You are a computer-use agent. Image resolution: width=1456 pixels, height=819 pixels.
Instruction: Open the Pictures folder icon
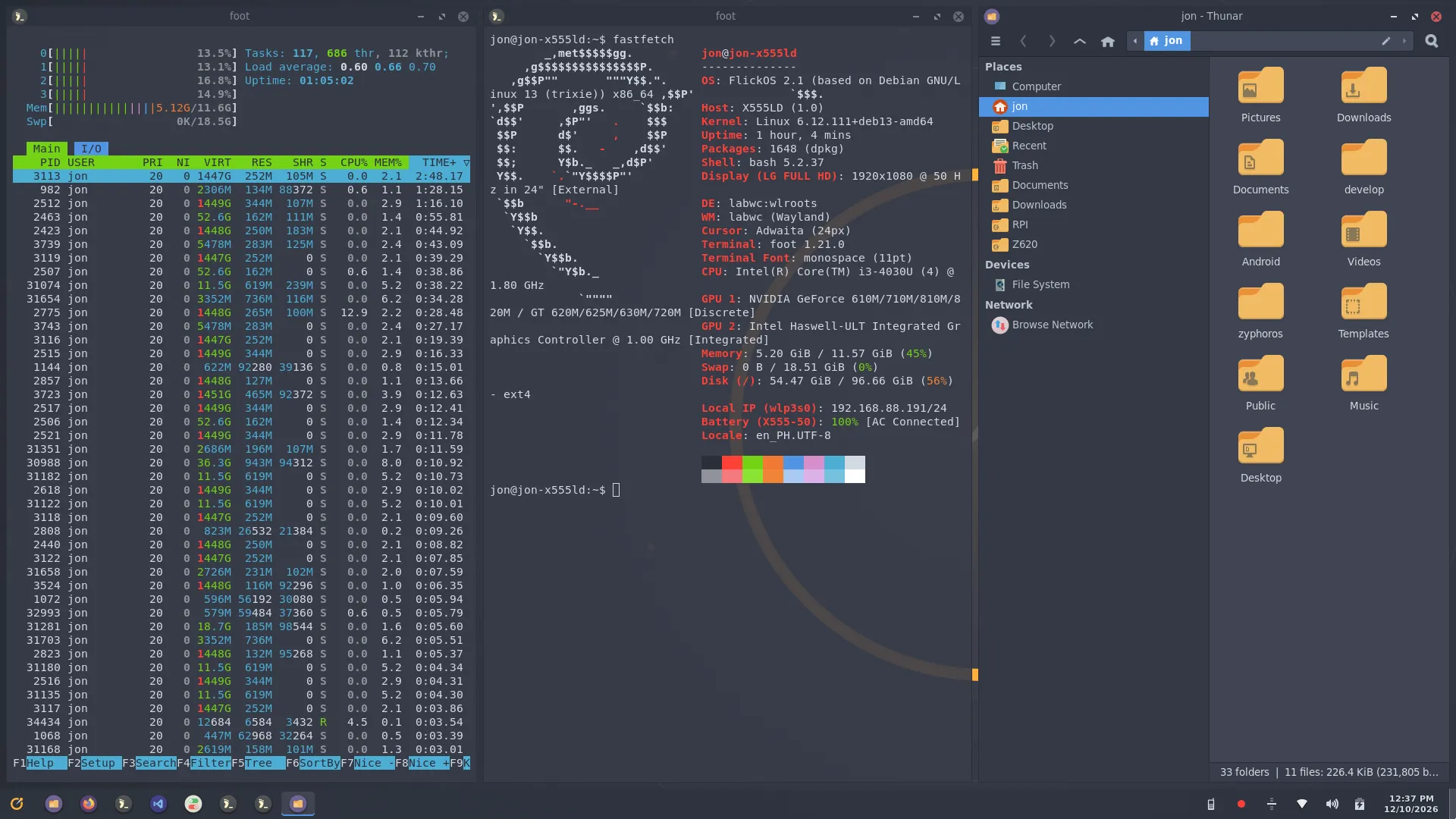(1260, 86)
